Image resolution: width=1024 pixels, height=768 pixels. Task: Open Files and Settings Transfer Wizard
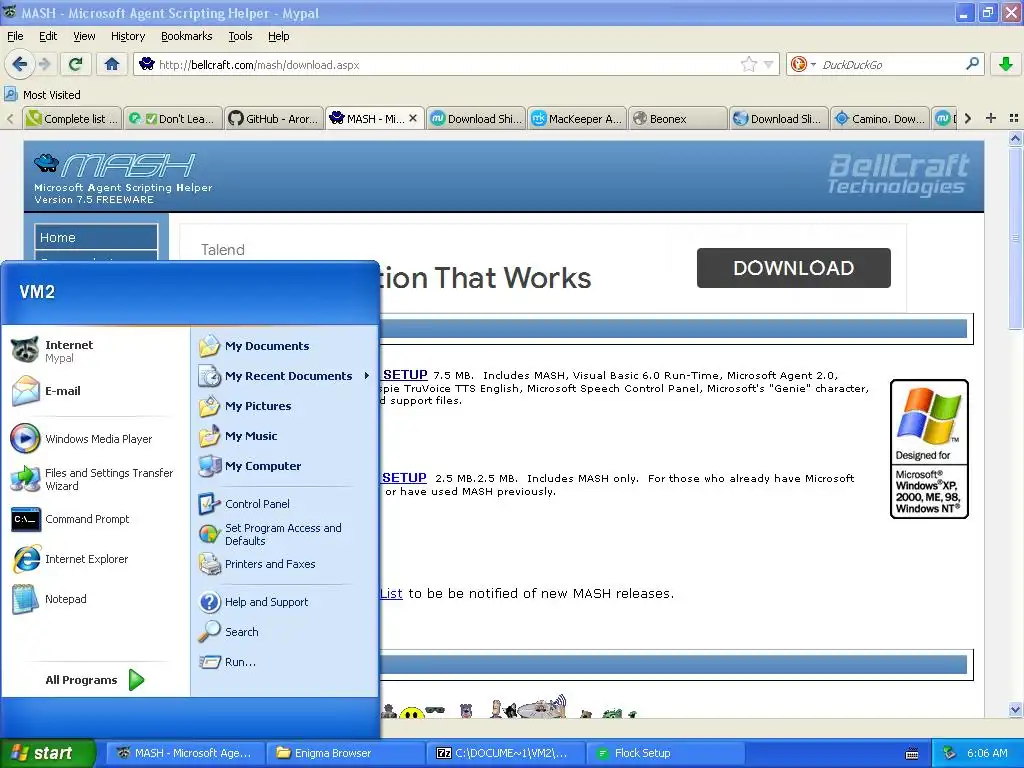pyautogui.click(x=96, y=479)
